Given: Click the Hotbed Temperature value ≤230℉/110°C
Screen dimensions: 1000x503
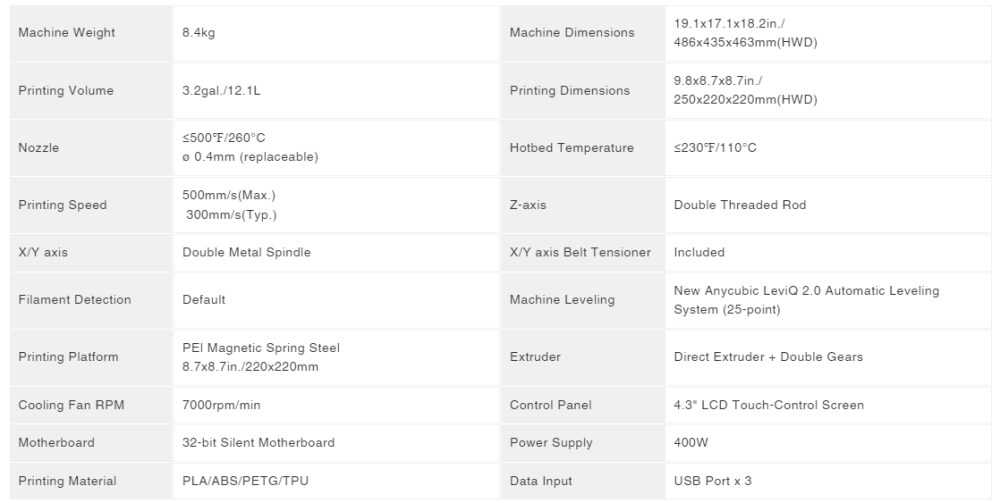Looking at the screenshot, I should [x=715, y=148].
